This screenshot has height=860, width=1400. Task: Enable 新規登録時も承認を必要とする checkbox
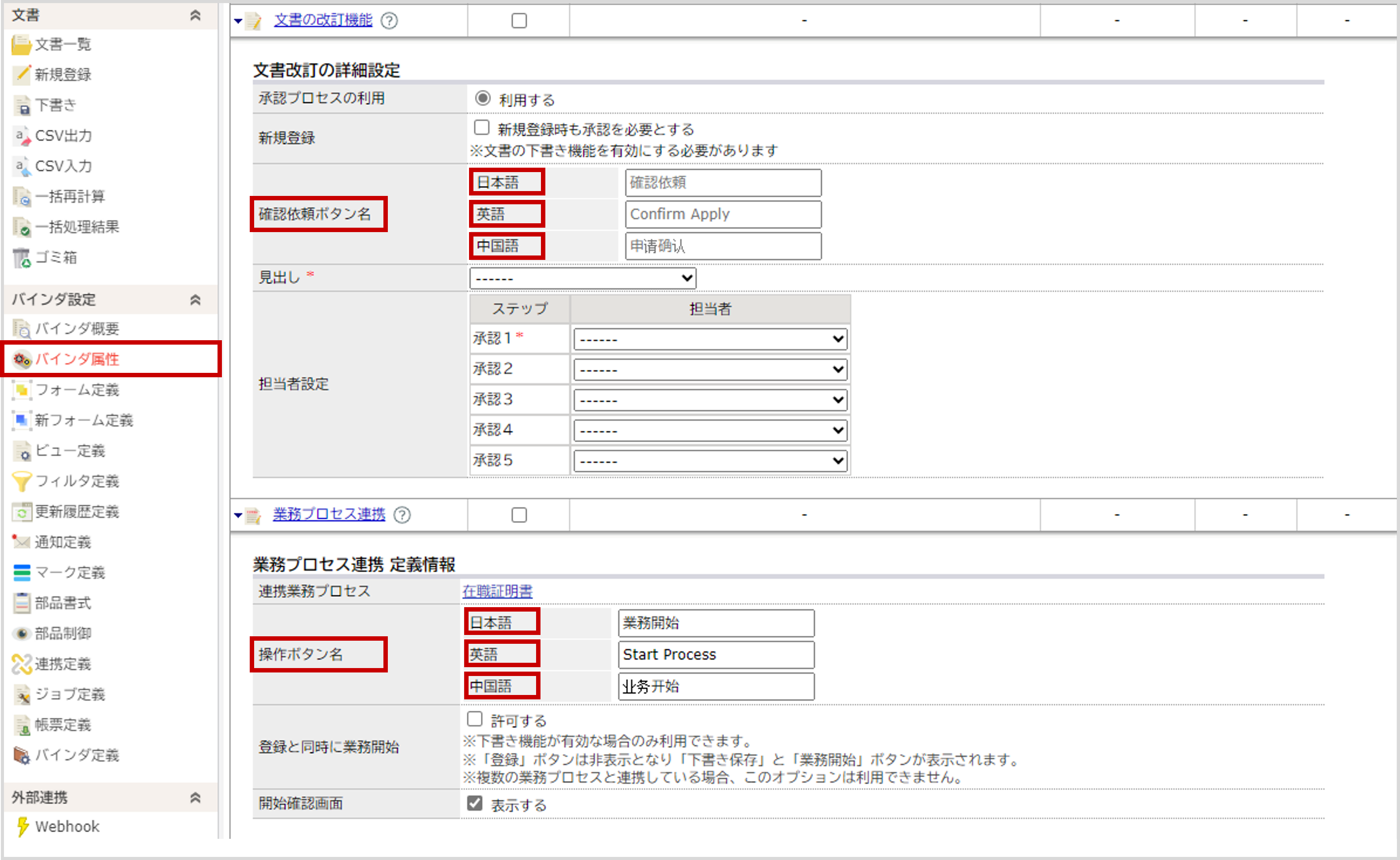tap(482, 128)
